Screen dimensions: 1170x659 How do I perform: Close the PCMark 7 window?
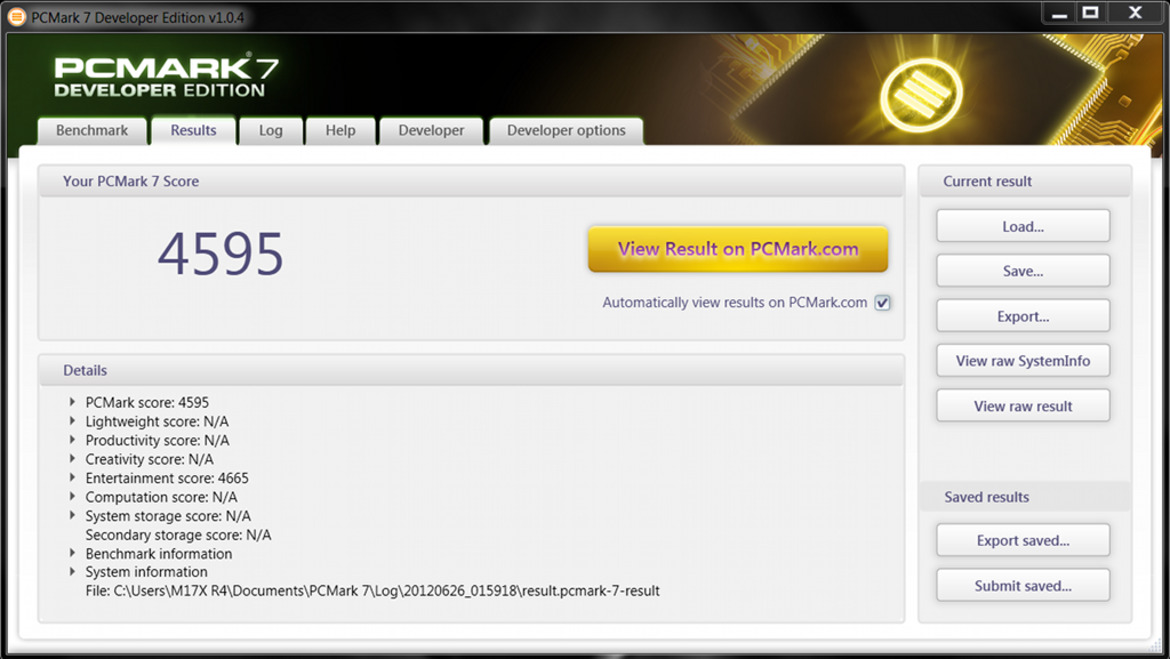(1135, 13)
